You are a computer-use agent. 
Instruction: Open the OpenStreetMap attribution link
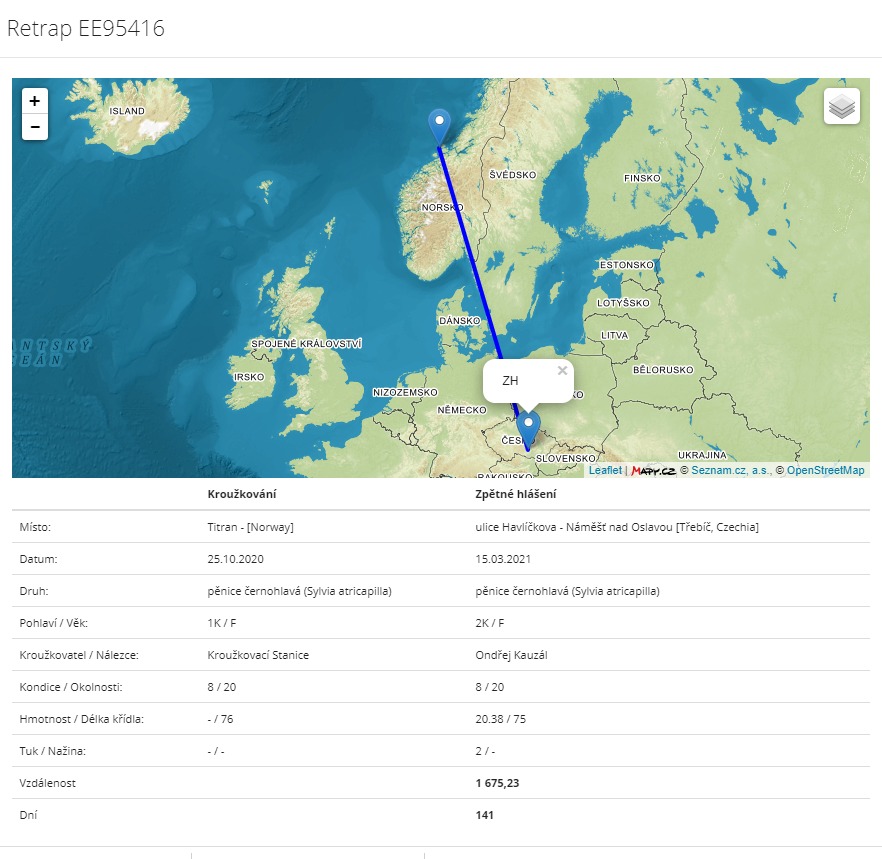[x=825, y=470]
